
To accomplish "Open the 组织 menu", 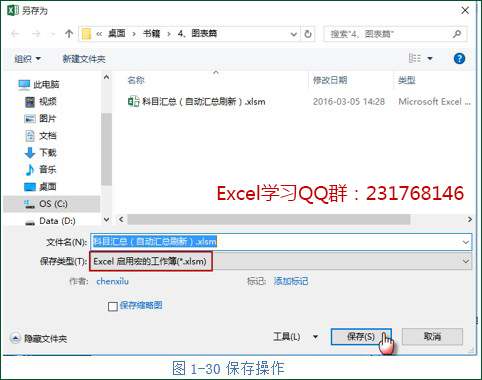I will click(27, 59).
